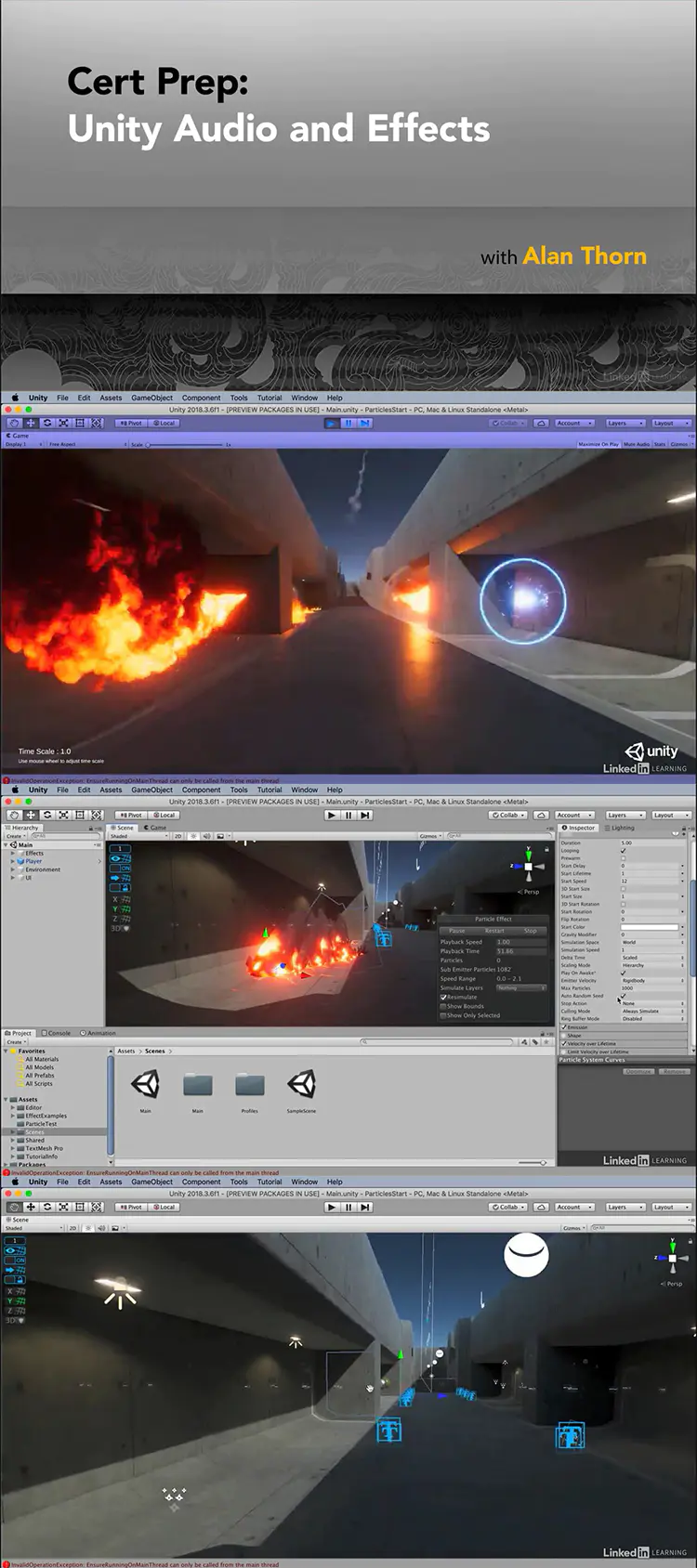The width and height of the screenshot is (697, 1568).
Task: Switch to the Game tab beside the Scene tab
Action: (x=155, y=828)
